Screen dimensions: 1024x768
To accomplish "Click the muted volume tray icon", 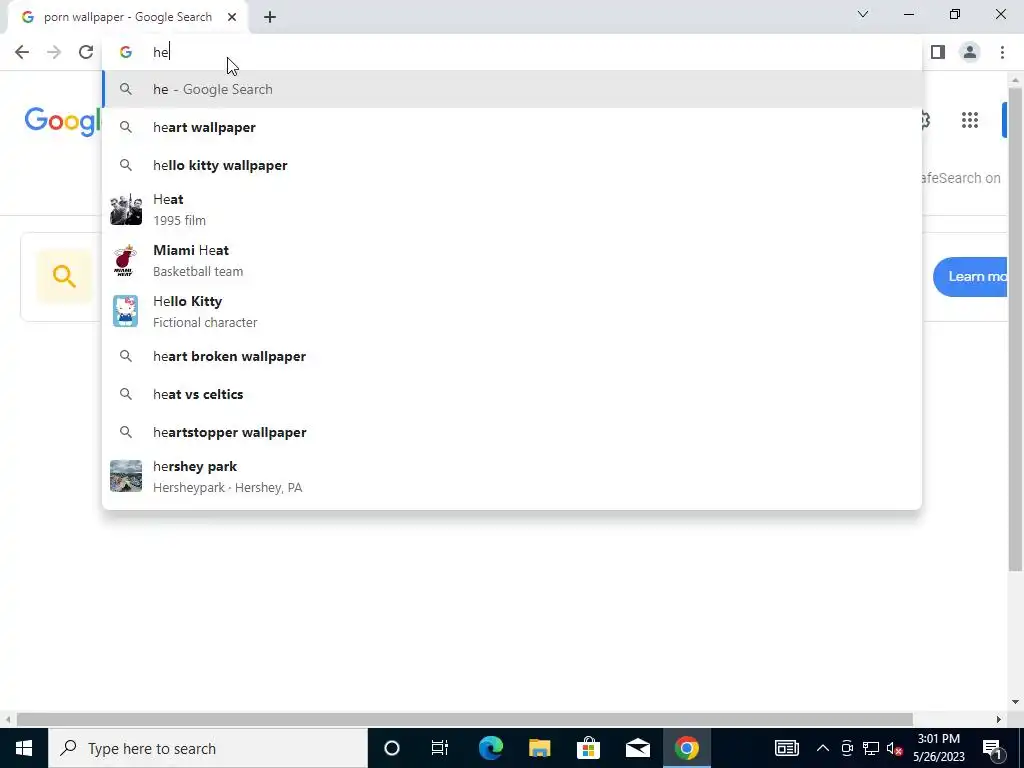I will tap(895, 748).
